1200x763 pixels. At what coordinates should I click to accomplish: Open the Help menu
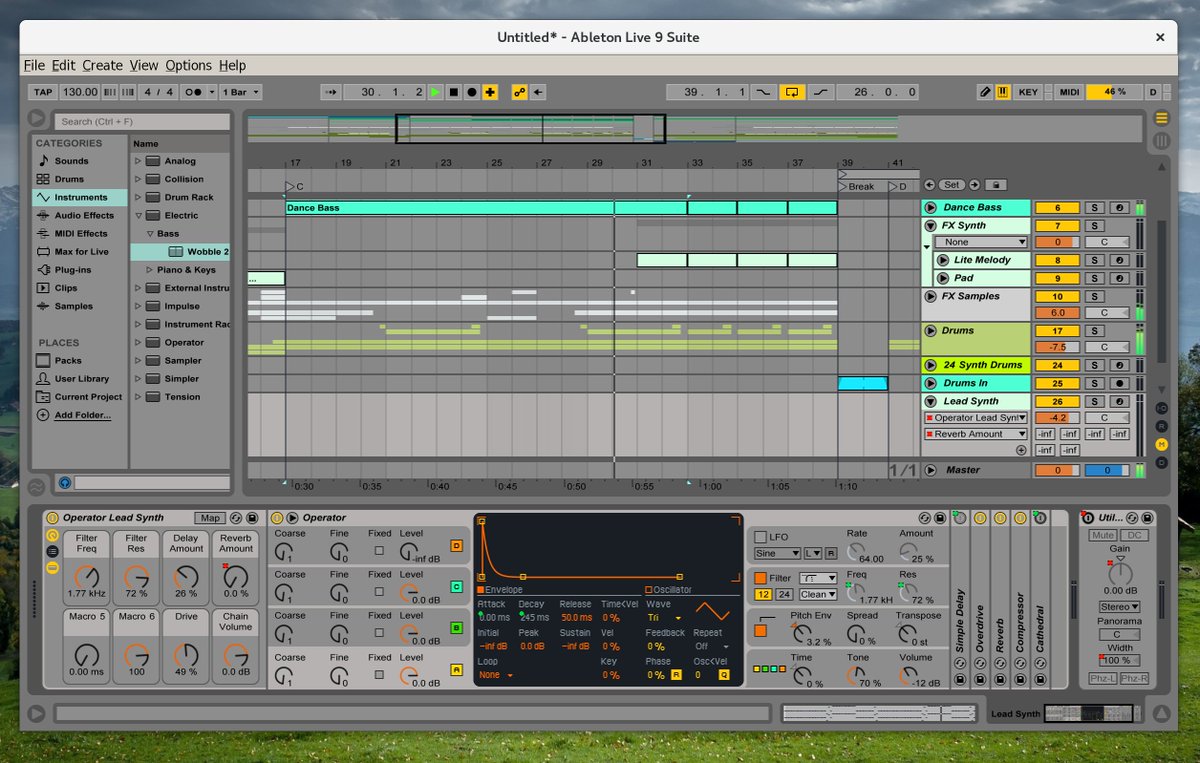tap(232, 65)
